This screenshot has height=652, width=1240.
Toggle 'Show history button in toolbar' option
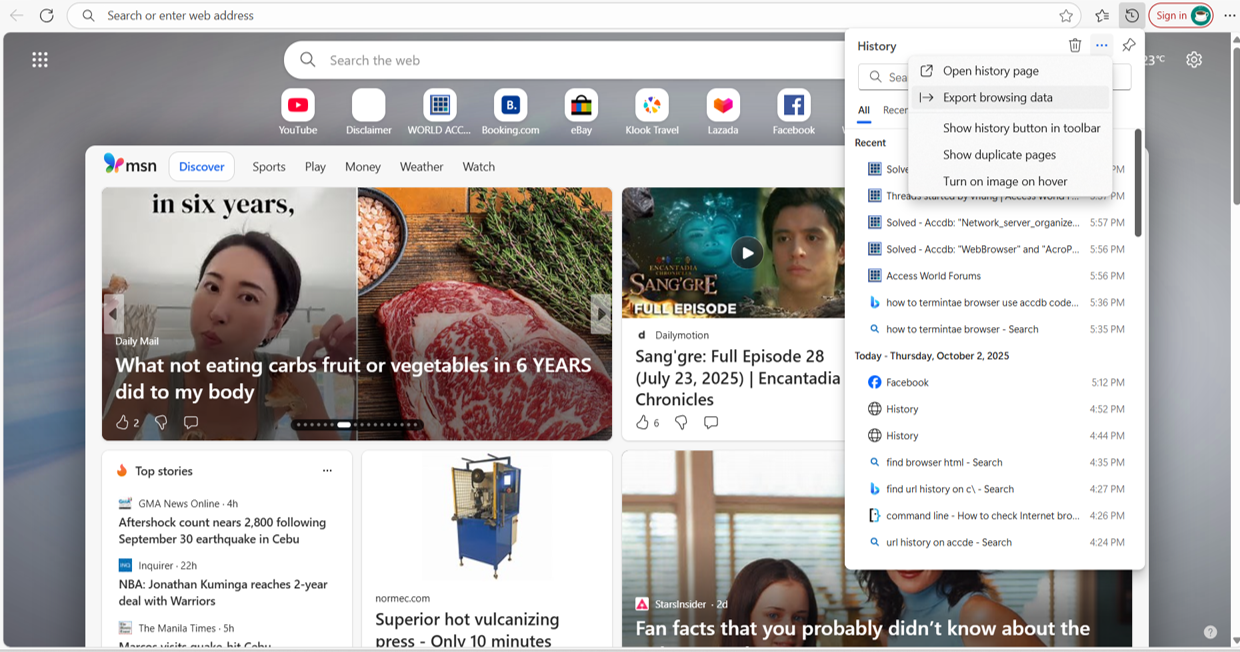coord(1021,128)
